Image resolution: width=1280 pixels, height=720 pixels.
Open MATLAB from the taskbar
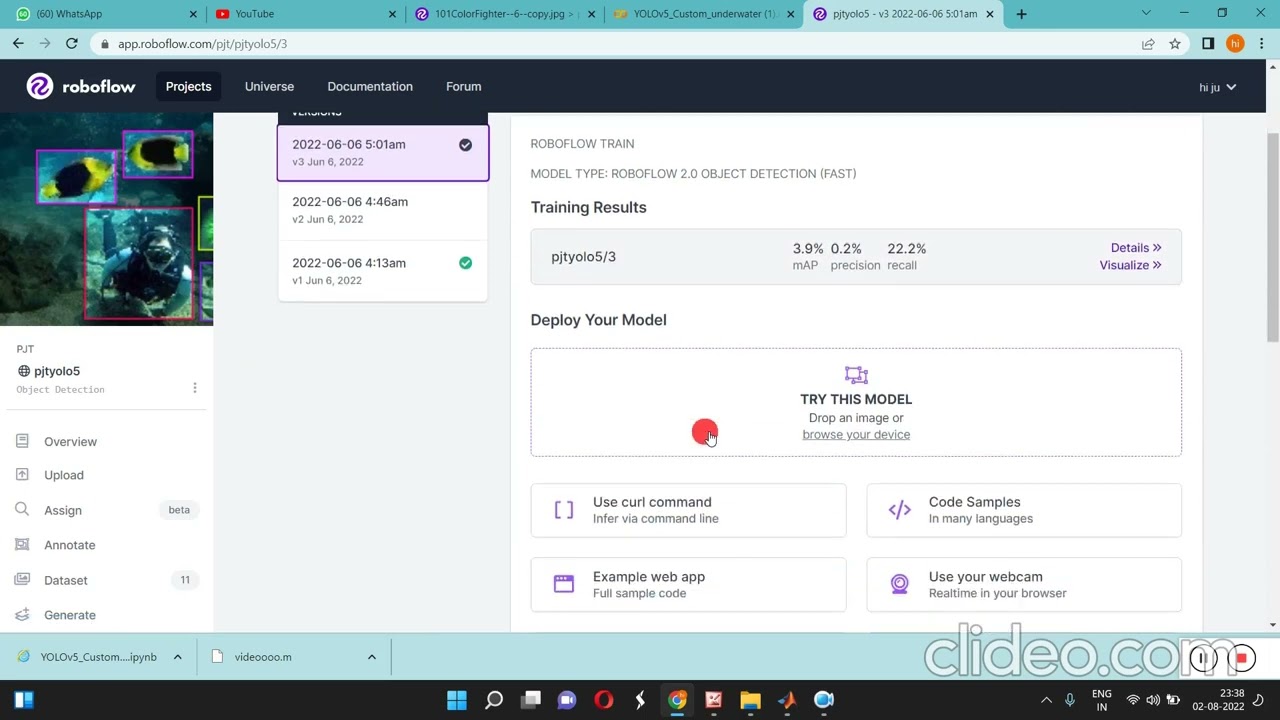[x=787, y=700]
